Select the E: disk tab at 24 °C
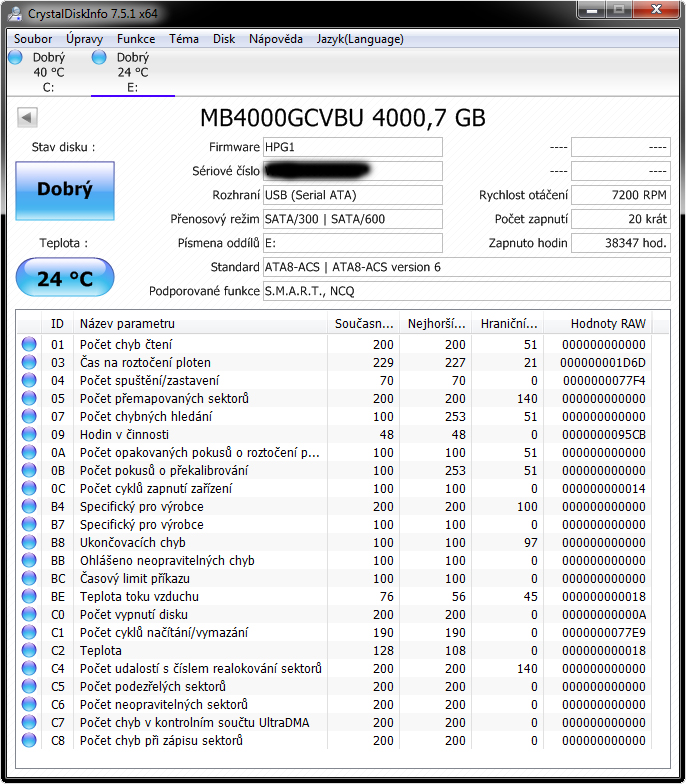 (132, 72)
